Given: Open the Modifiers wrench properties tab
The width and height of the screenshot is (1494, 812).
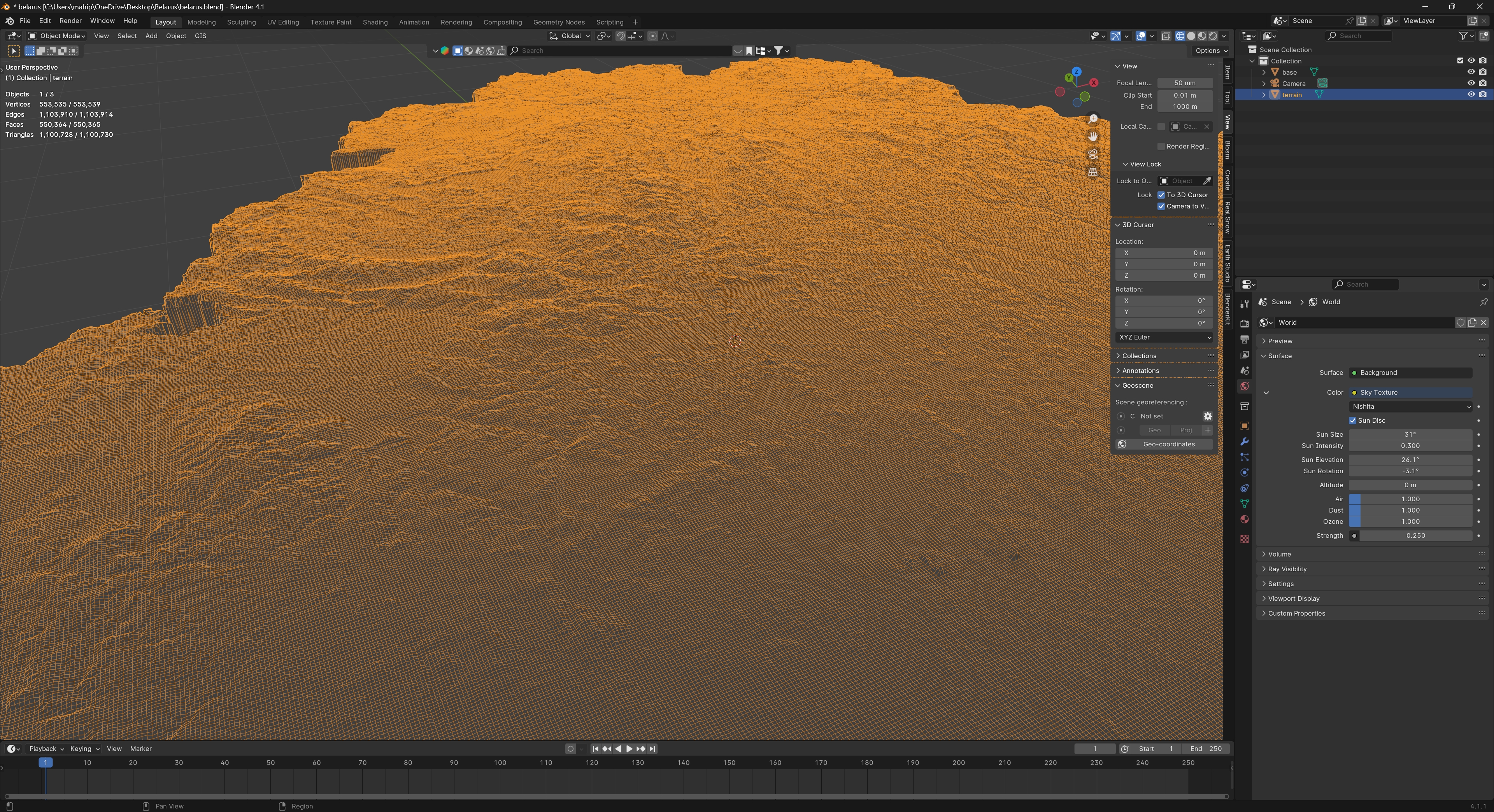Looking at the screenshot, I should [1244, 442].
